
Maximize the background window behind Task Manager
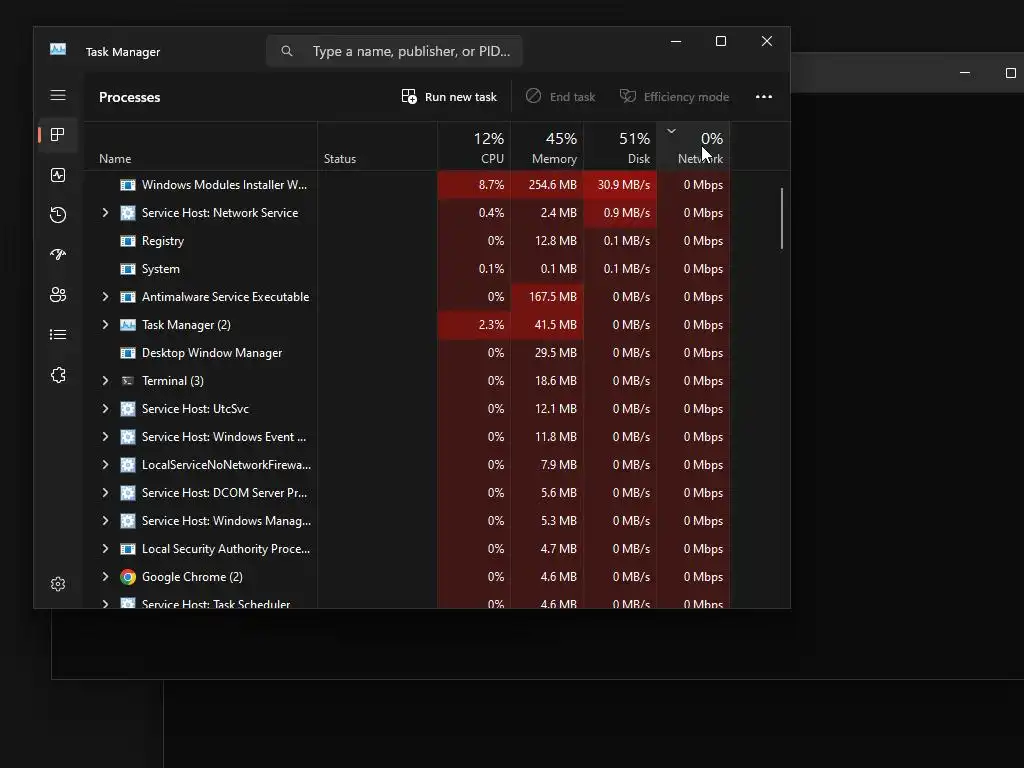[x=1010, y=72]
